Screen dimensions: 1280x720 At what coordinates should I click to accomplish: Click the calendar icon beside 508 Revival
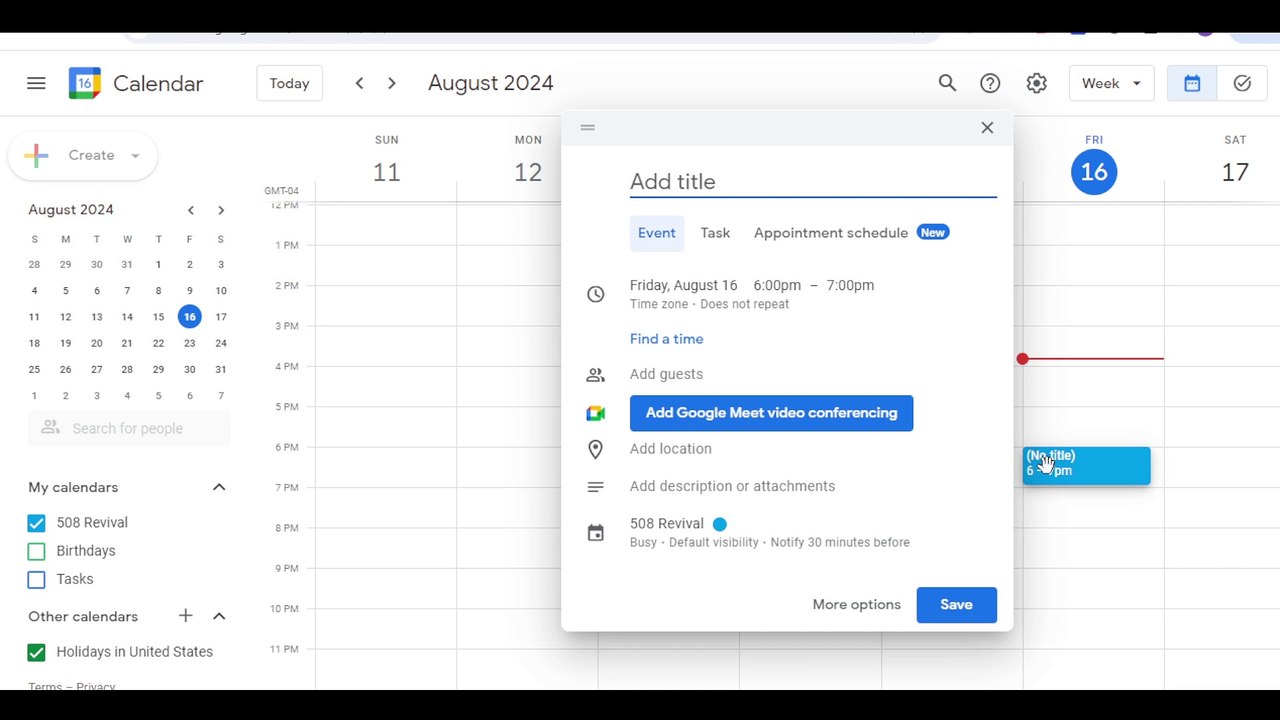coord(595,533)
